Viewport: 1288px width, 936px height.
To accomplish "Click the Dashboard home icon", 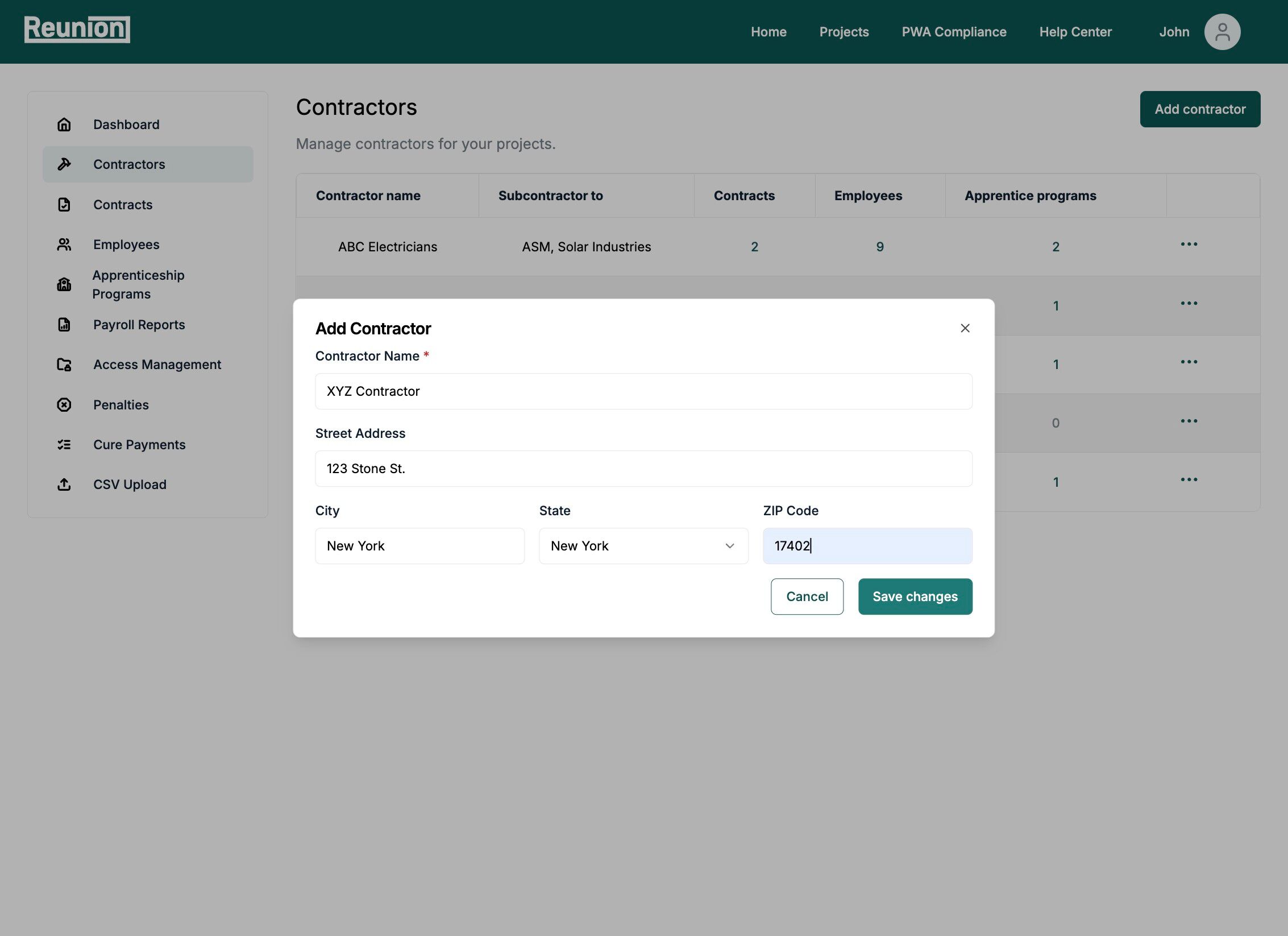I will 64,125.
